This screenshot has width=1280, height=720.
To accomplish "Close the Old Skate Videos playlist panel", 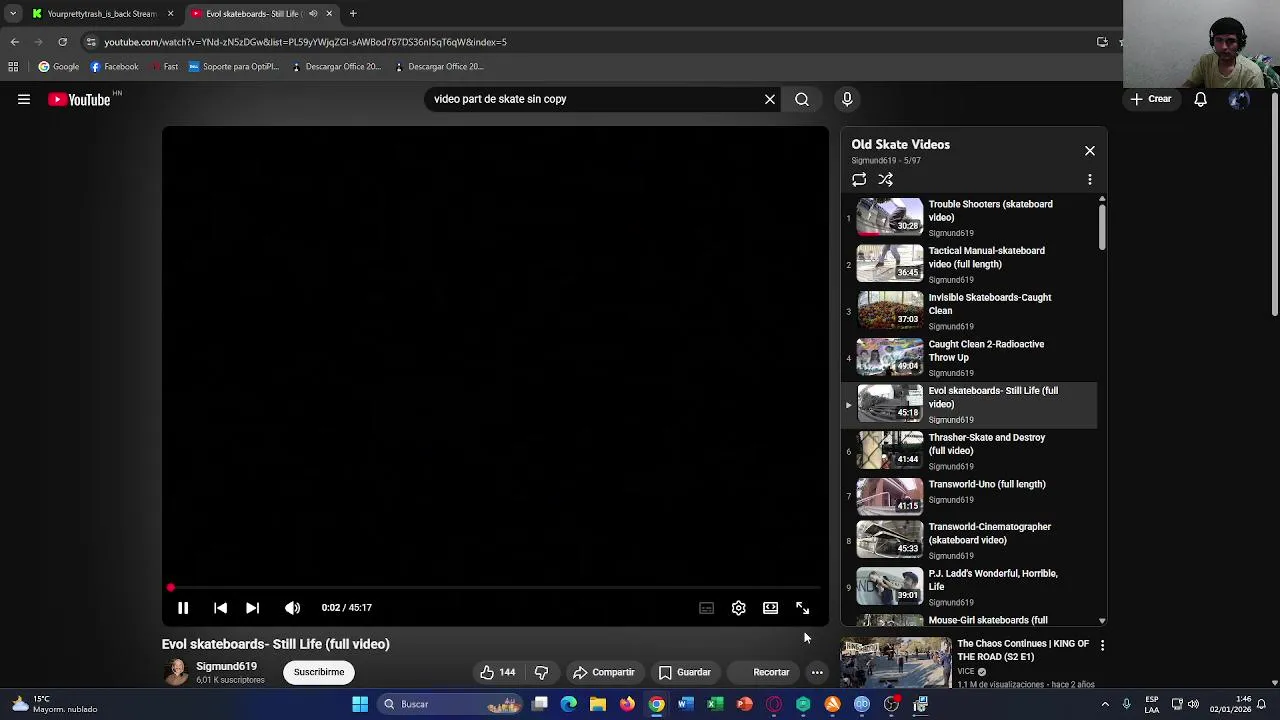I will coord(1090,151).
